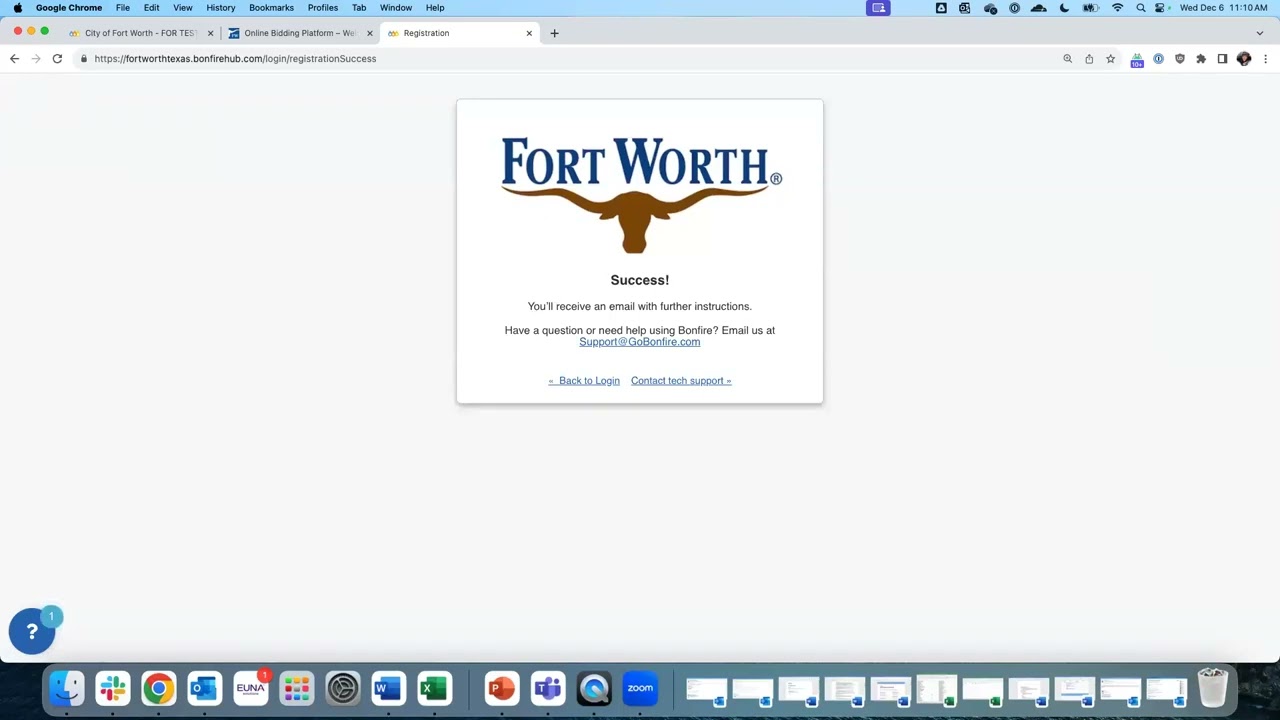This screenshot has height=720, width=1280.
Task: Open Microsoft Teams from the Dock
Action: [548, 688]
